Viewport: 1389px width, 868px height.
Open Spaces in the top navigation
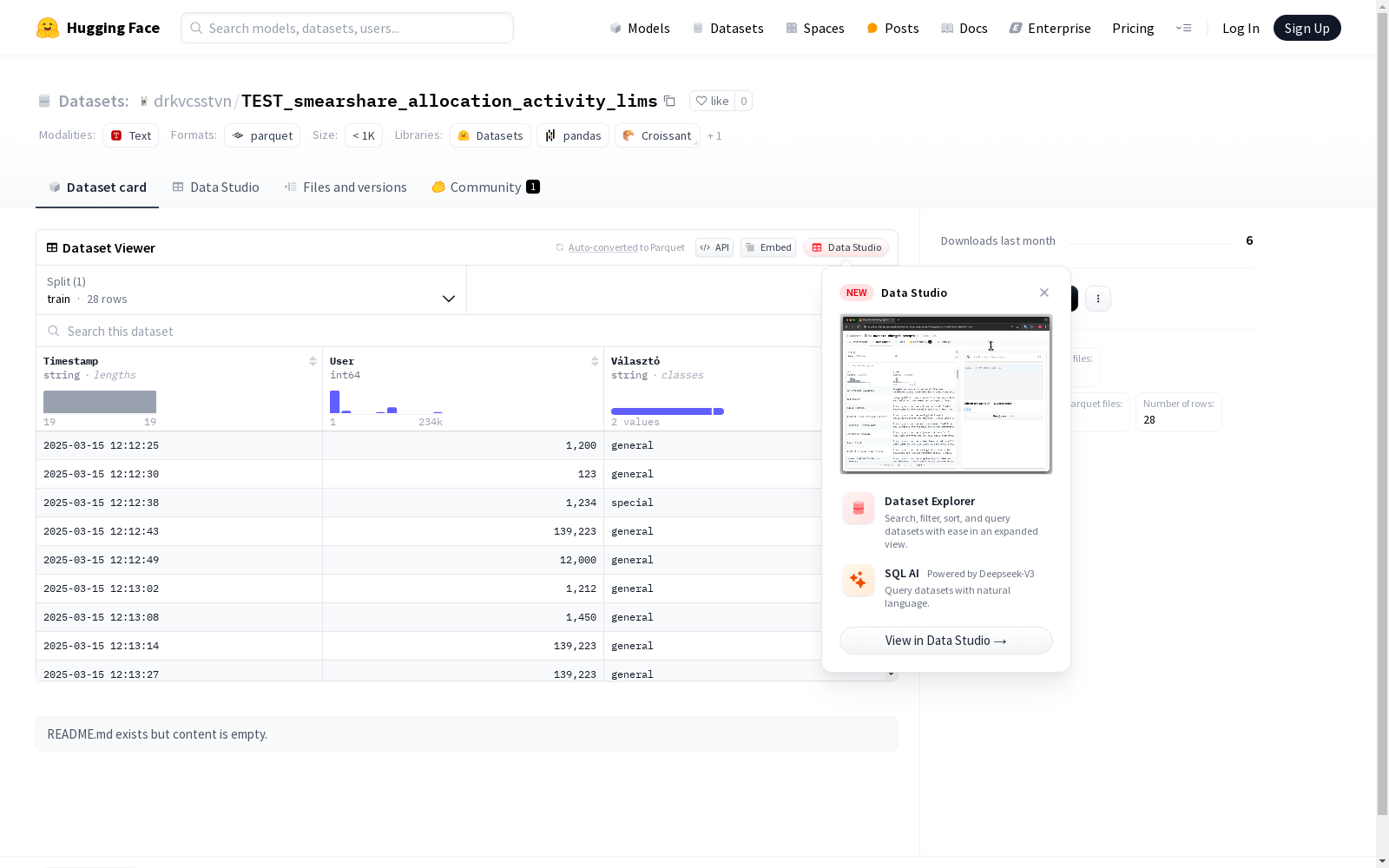814,28
